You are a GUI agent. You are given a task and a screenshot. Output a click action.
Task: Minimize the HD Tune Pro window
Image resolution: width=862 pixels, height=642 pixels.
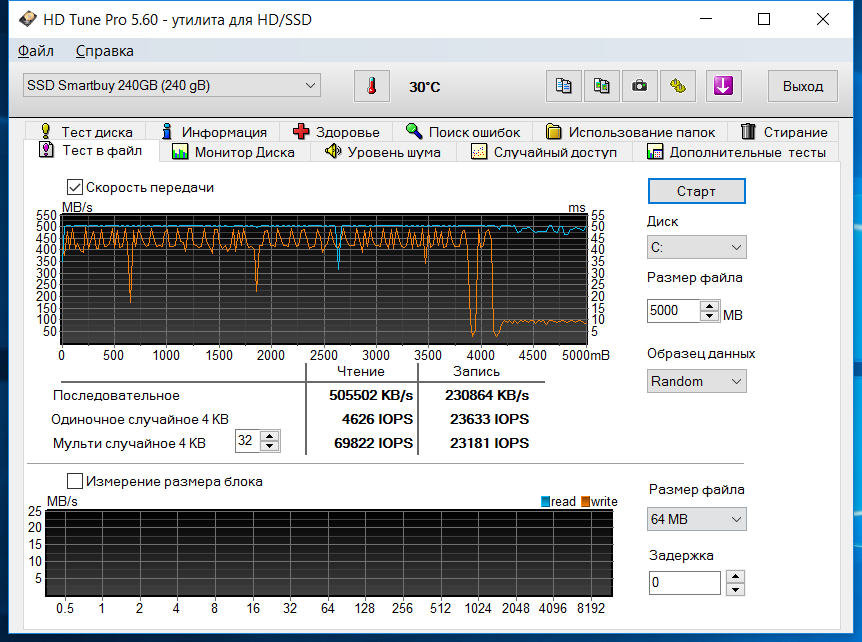pos(706,19)
